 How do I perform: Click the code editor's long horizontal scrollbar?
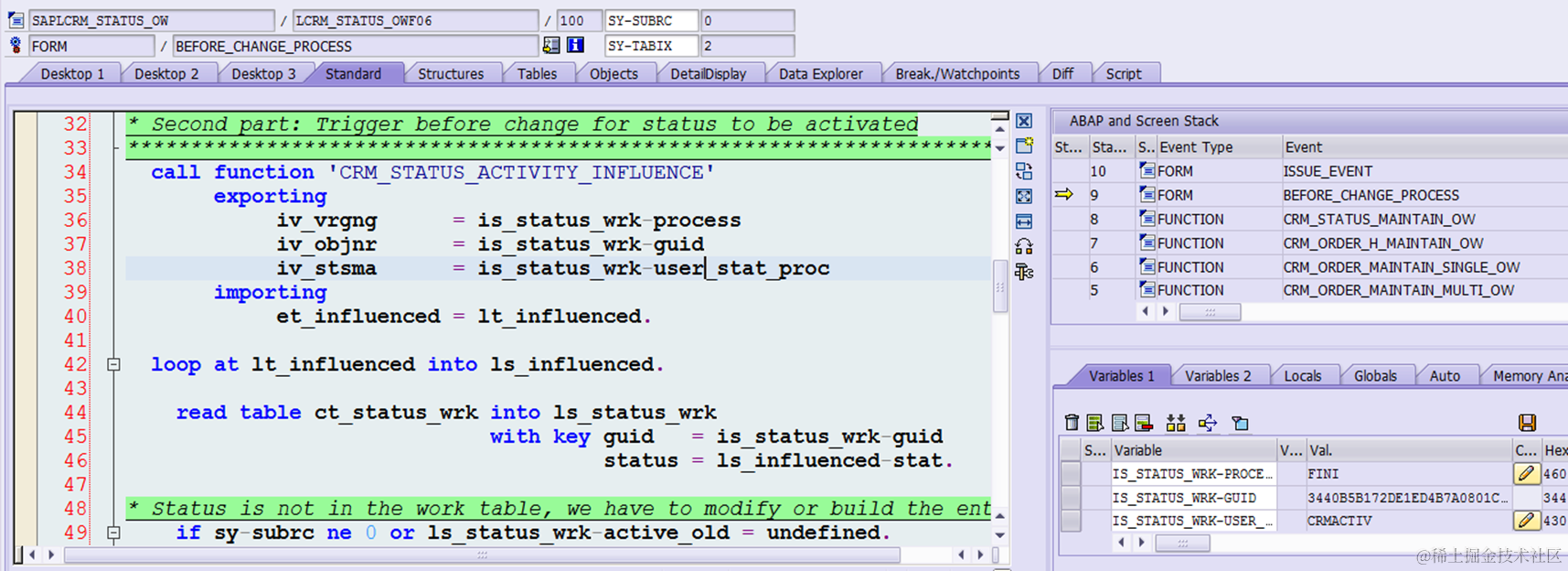(x=482, y=555)
